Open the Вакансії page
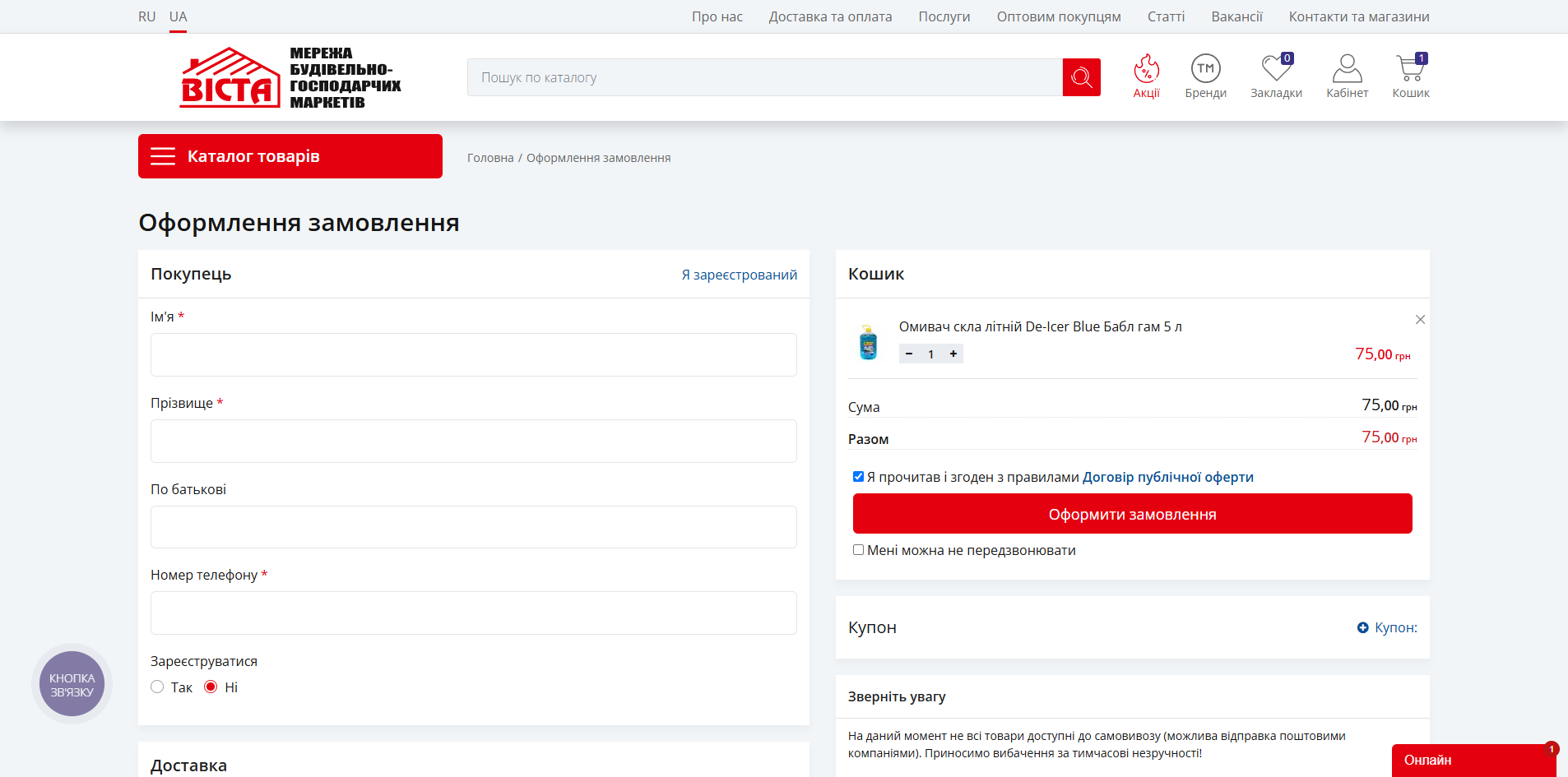This screenshot has height=777, width=1568. coord(1236,16)
